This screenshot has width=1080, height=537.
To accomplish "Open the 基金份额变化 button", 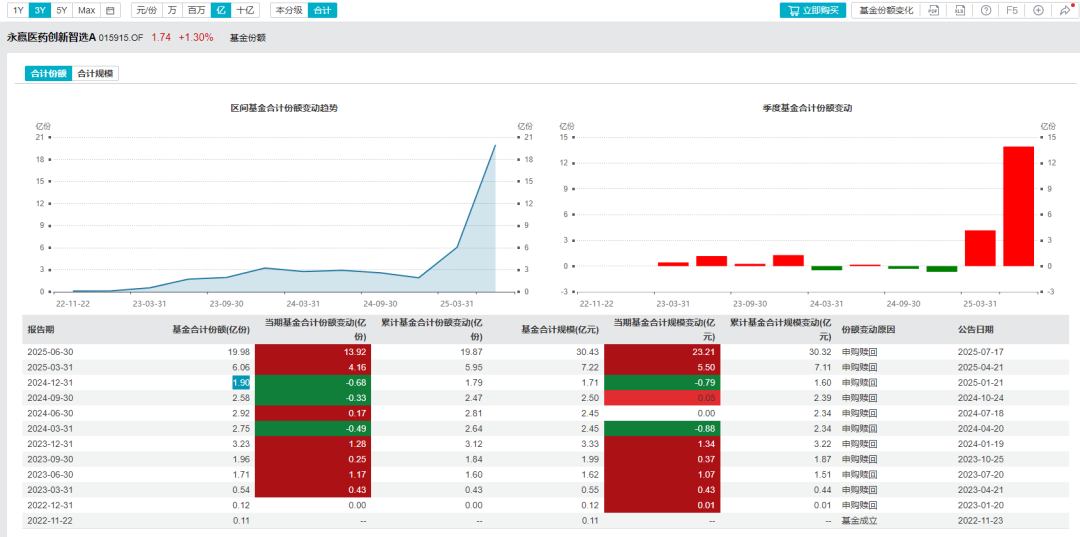I will click(x=886, y=10).
